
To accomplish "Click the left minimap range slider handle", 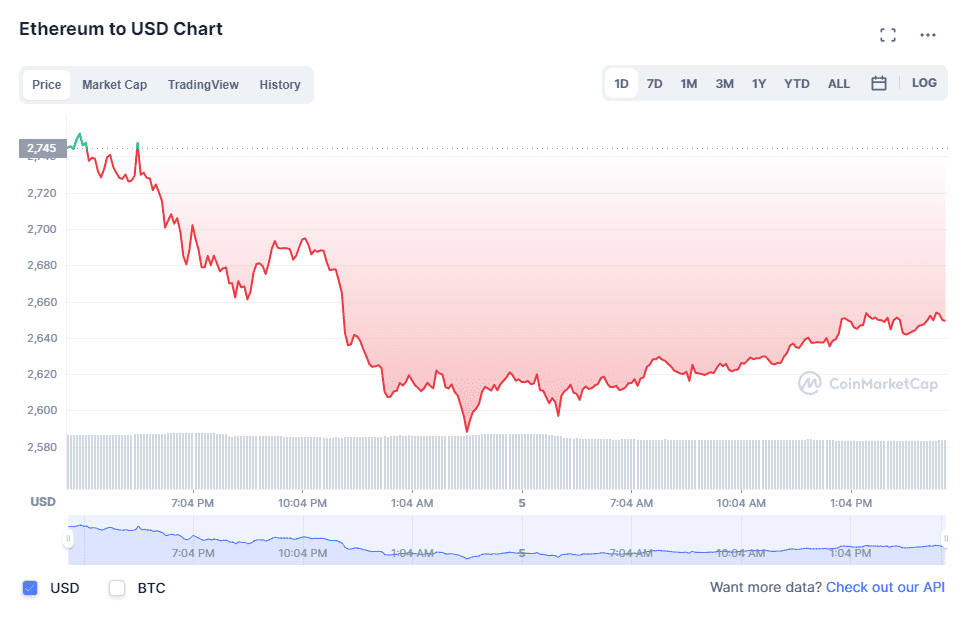I will point(68,539).
